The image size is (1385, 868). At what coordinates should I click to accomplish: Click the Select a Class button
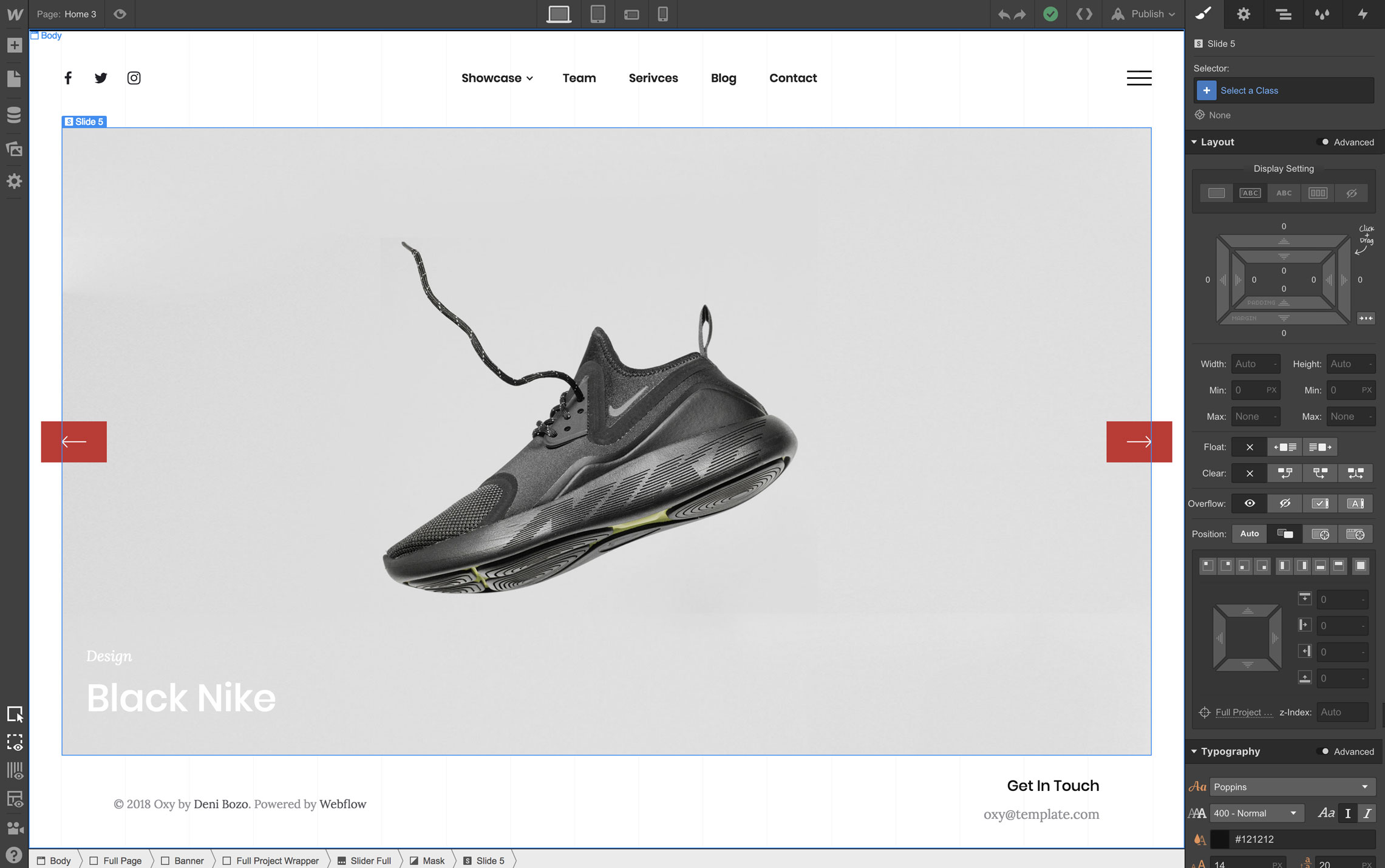click(x=1249, y=90)
